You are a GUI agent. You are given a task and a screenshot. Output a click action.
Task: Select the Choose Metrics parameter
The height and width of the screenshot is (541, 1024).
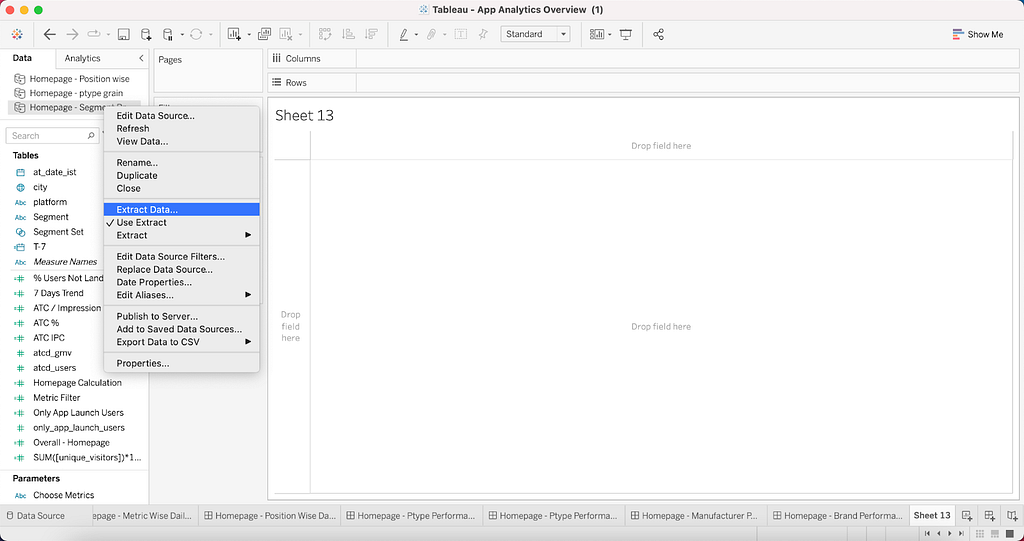tap(63, 495)
